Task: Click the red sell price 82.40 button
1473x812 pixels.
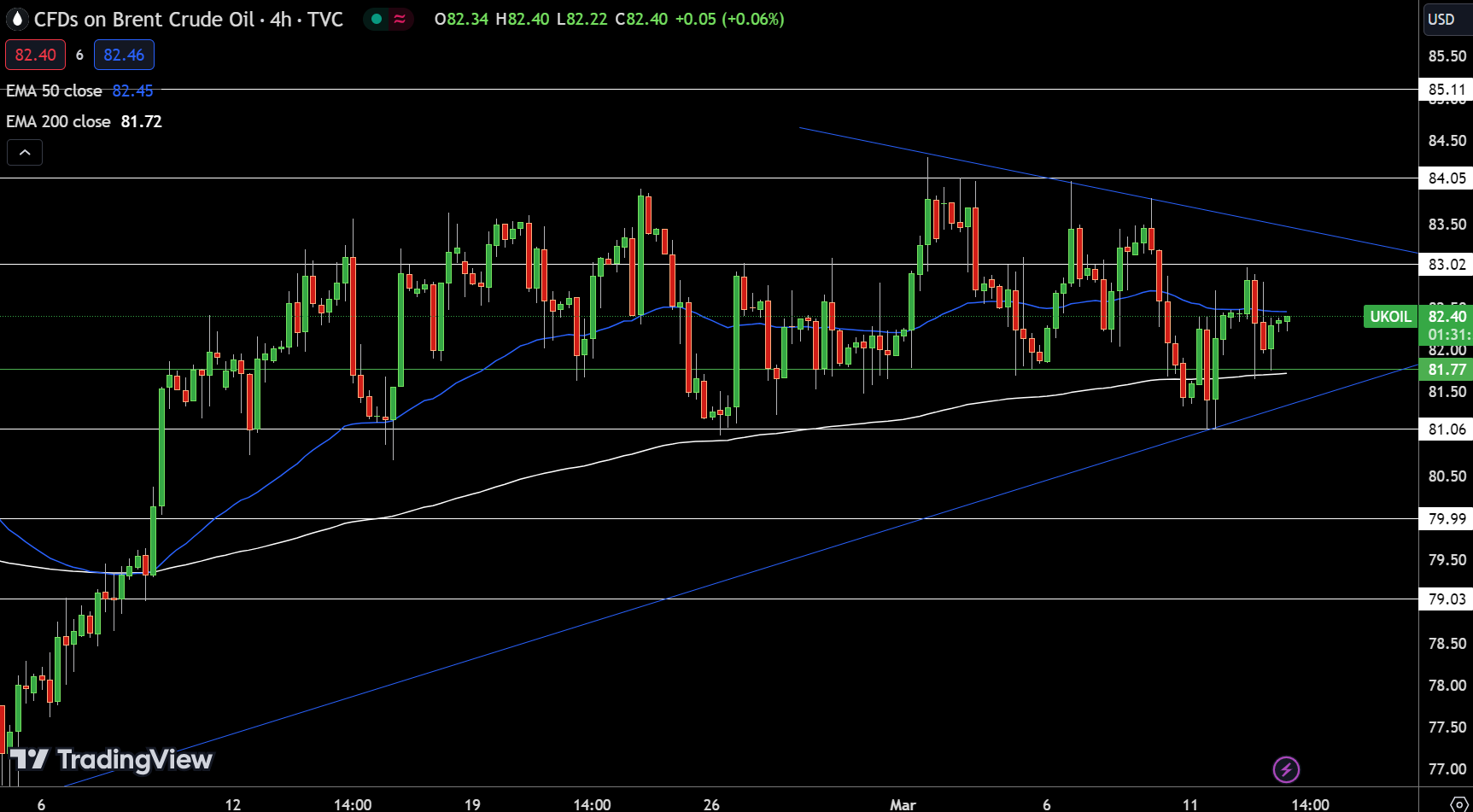Action: click(36, 55)
